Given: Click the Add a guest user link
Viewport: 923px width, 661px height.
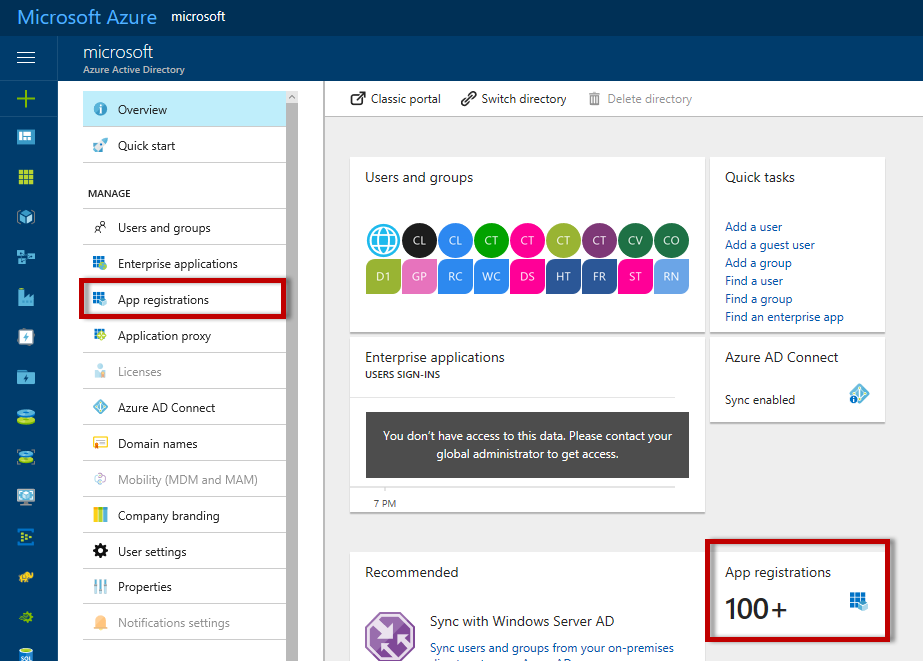Looking at the screenshot, I should coord(769,245).
